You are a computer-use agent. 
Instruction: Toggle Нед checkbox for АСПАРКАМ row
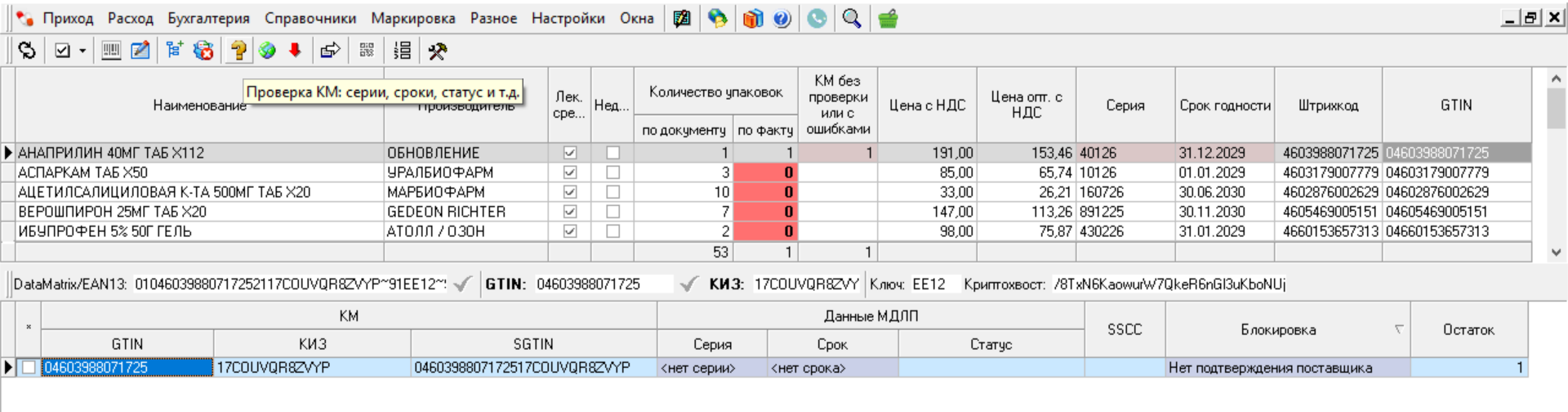(x=613, y=172)
